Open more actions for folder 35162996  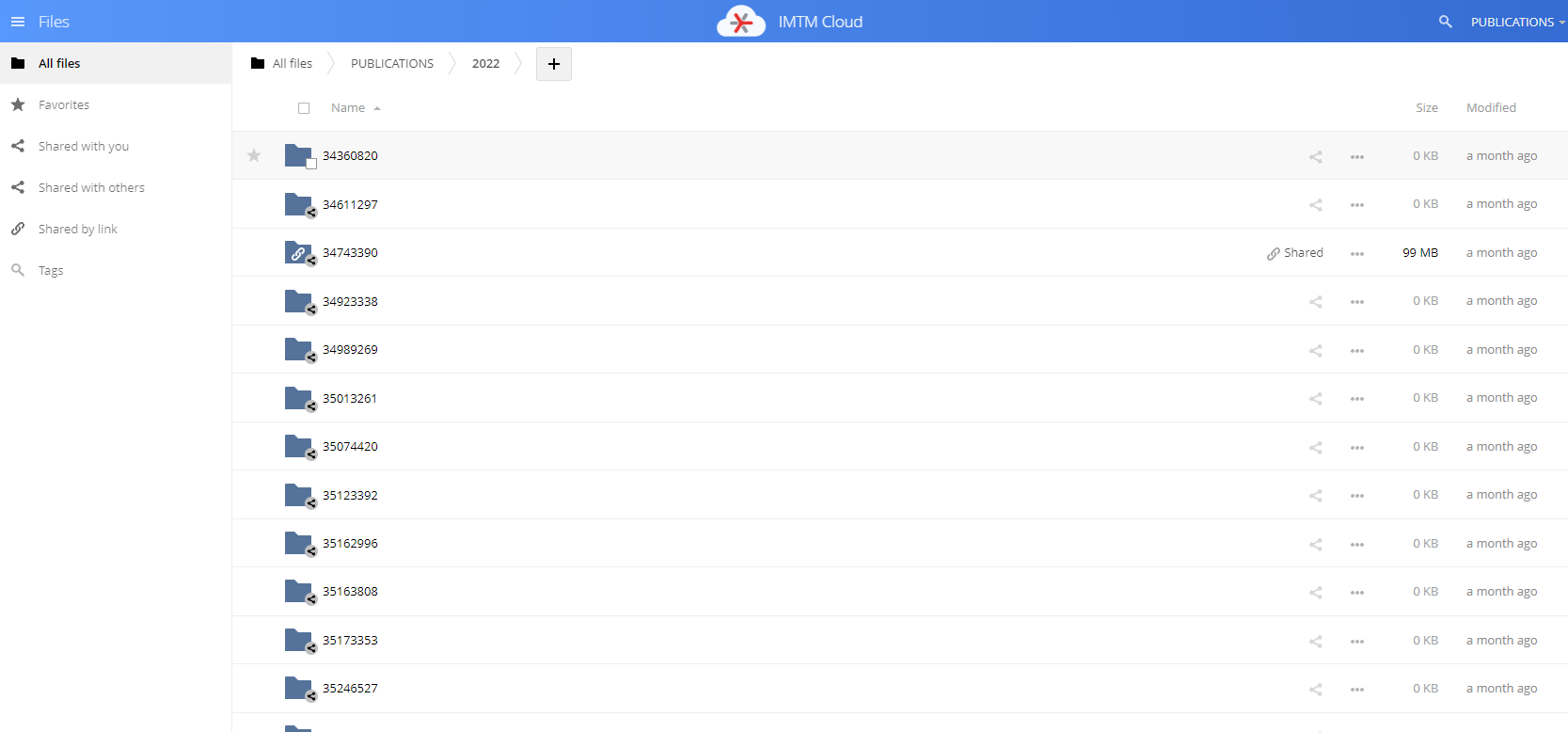[1357, 545]
